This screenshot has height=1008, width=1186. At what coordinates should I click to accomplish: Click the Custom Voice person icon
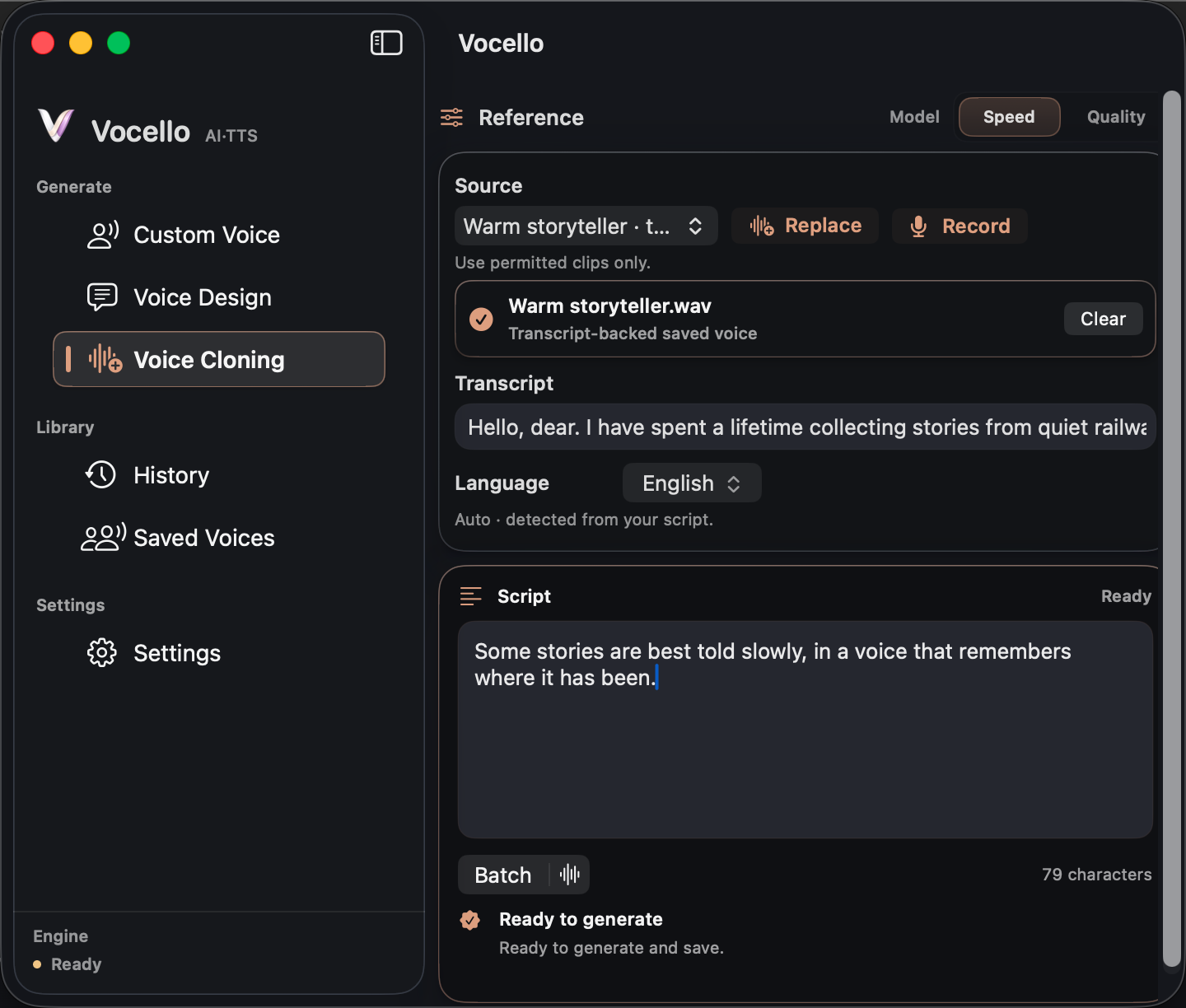click(x=103, y=235)
